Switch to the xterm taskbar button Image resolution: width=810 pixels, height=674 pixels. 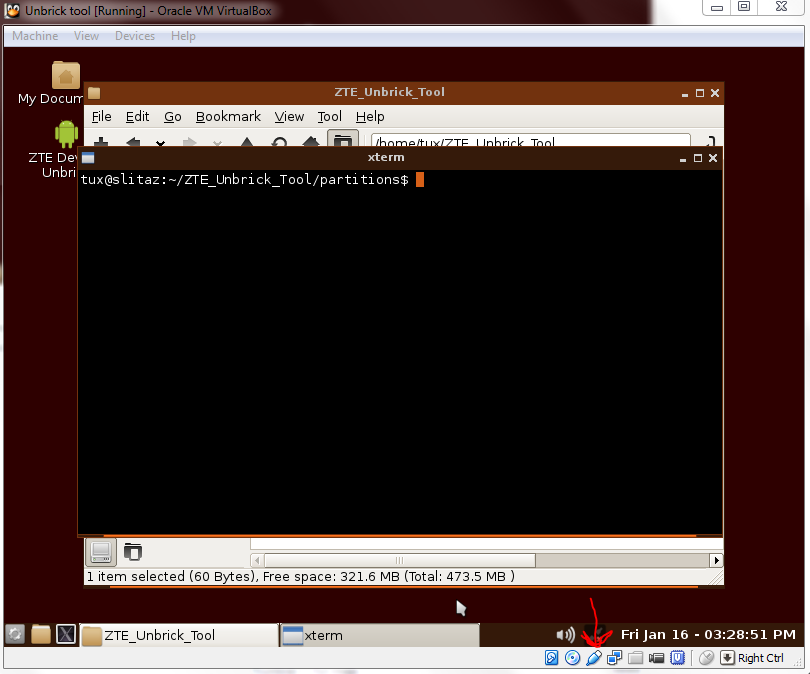click(x=380, y=635)
